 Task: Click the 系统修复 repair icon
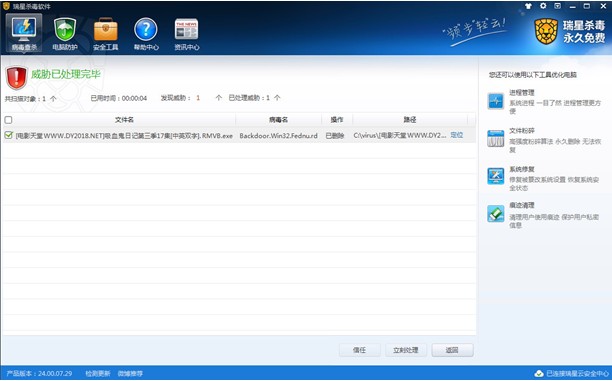click(496, 176)
